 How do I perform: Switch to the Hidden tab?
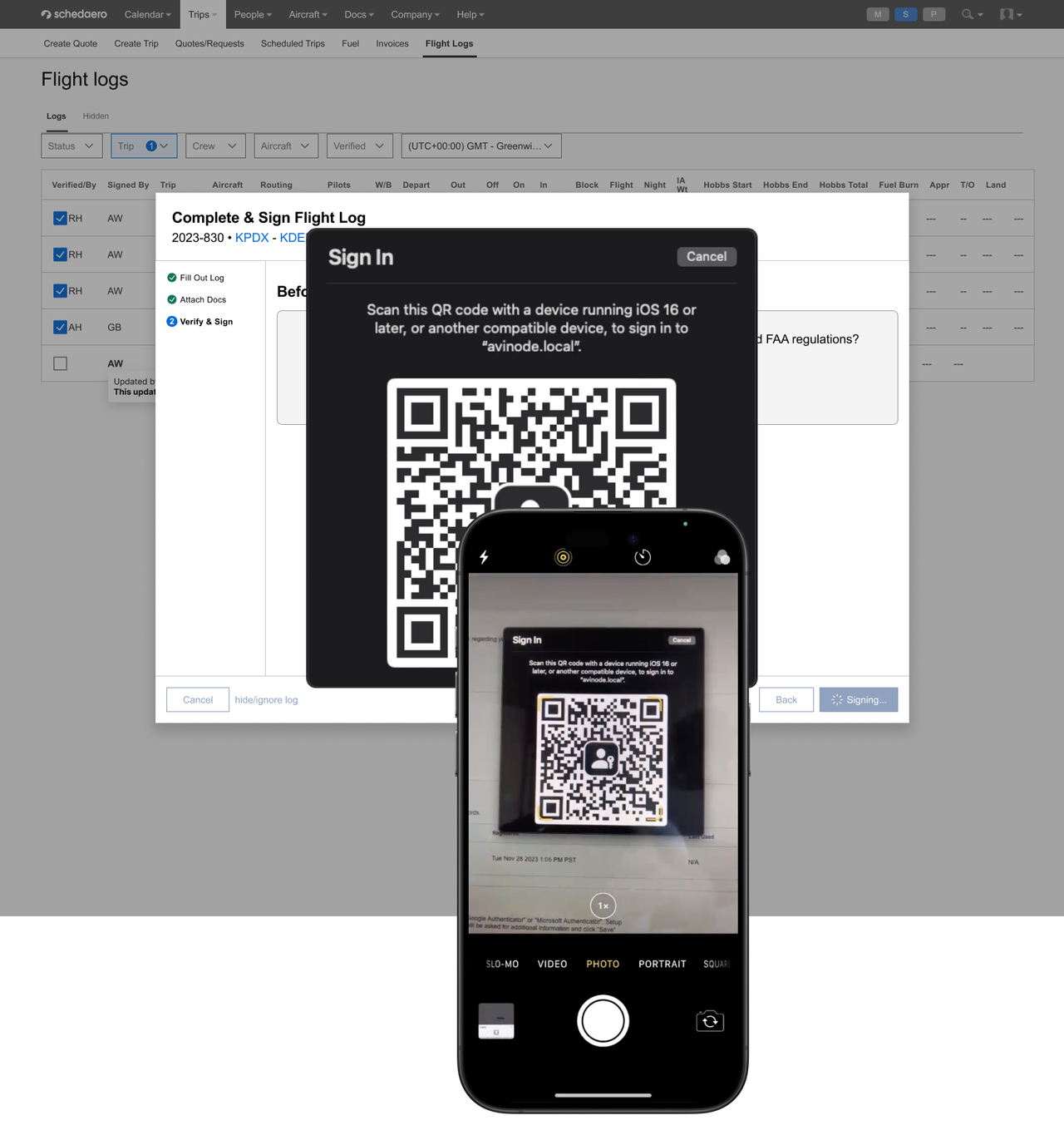coord(96,116)
